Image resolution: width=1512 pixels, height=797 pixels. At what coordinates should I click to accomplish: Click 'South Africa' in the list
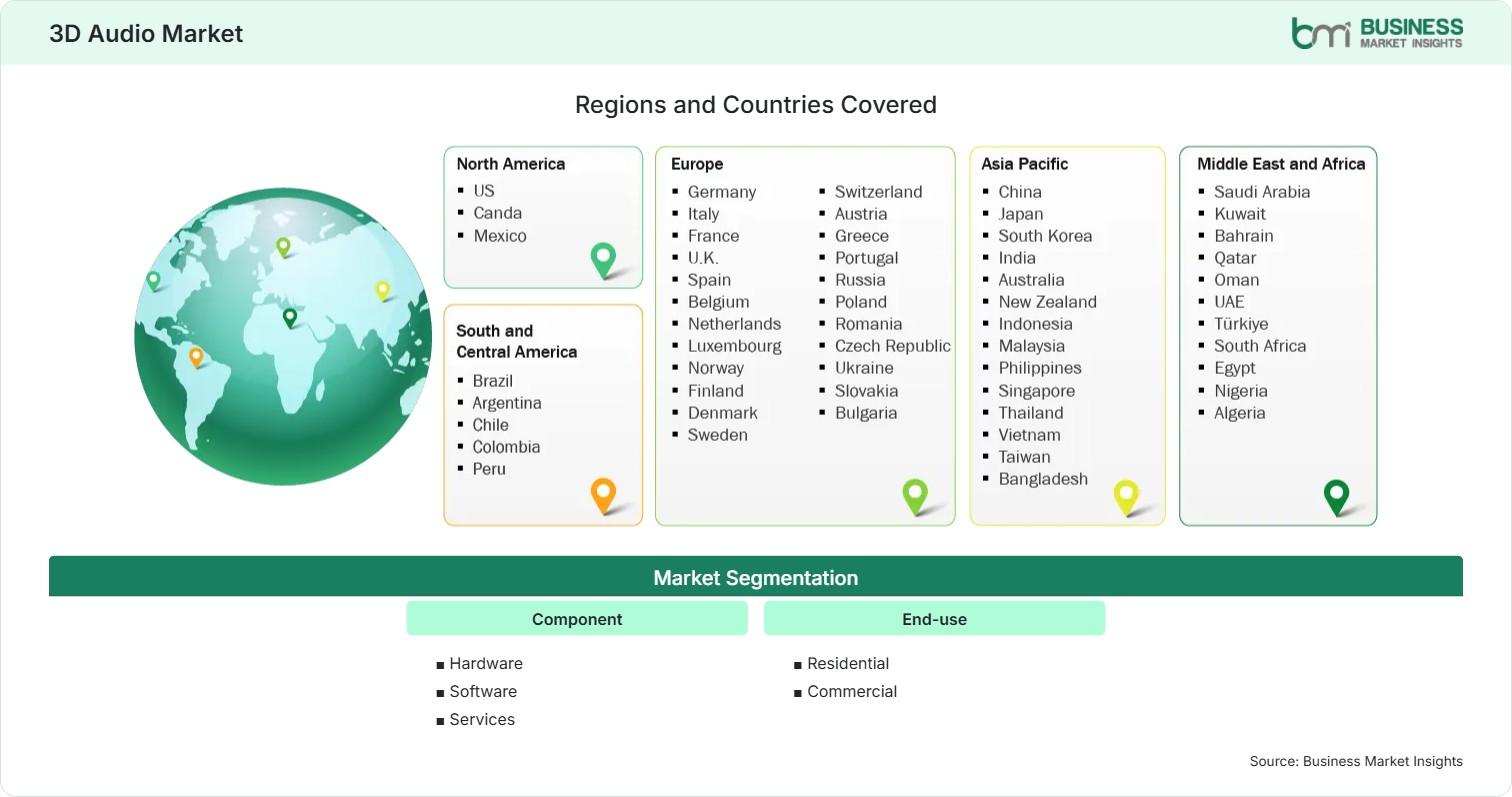[1260, 345]
